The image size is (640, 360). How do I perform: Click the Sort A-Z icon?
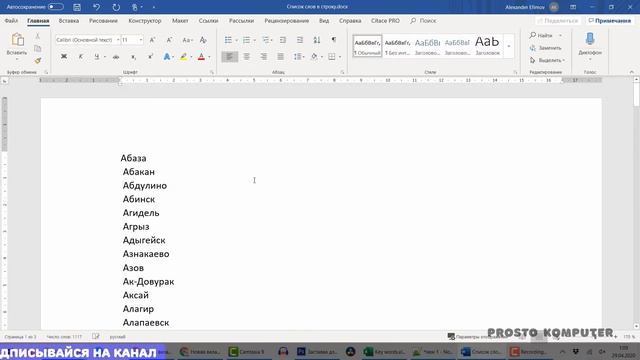(x=317, y=40)
